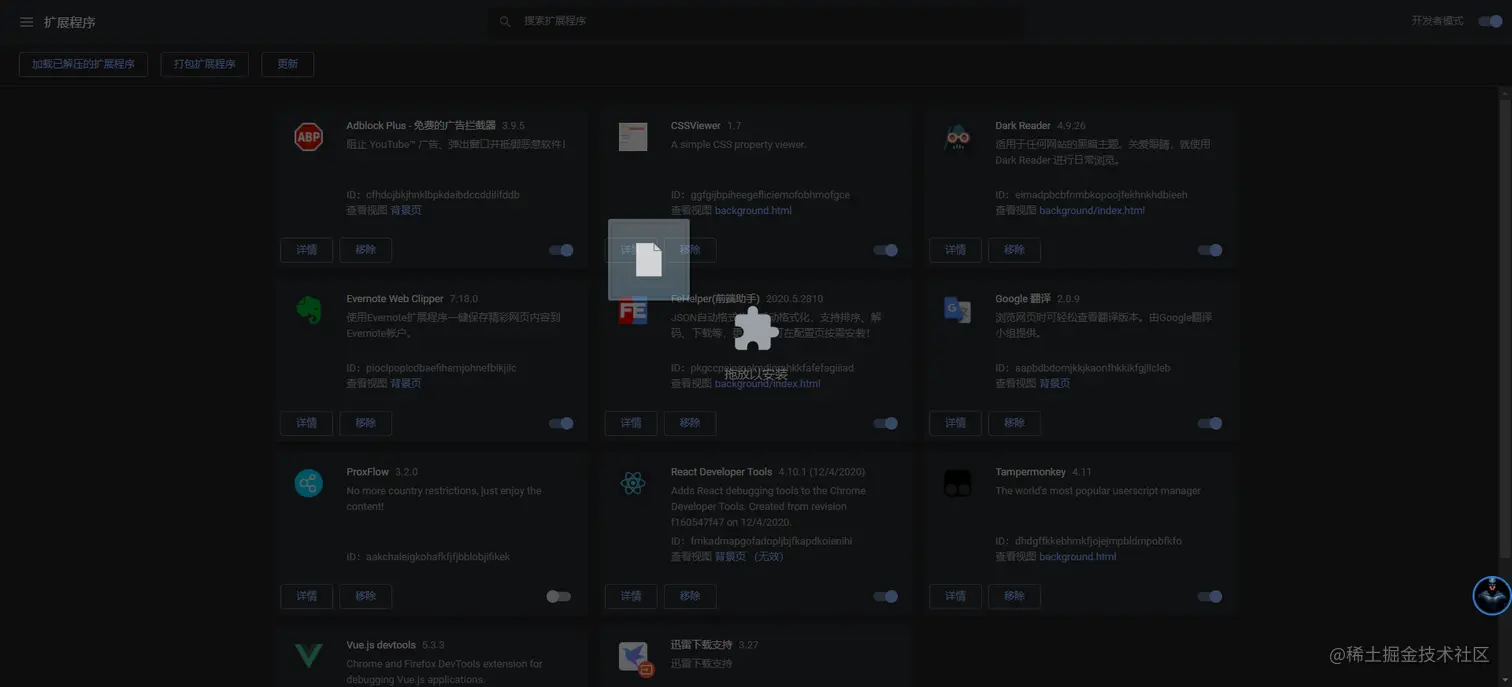Open Evernote Web Clipper 背景页 link
The height and width of the screenshot is (687, 1512).
[406, 384]
